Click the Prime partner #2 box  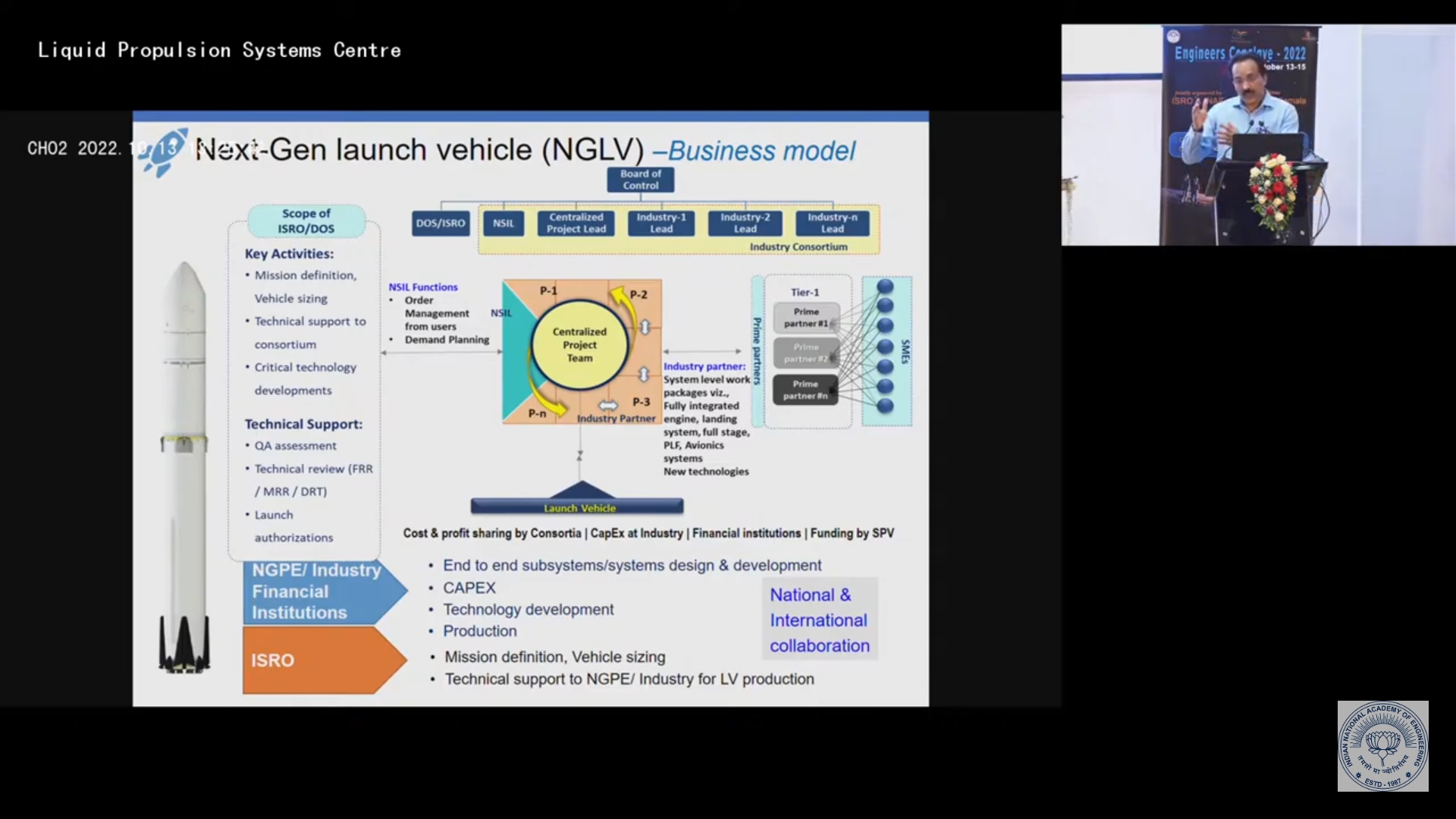pyautogui.click(x=806, y=353)
